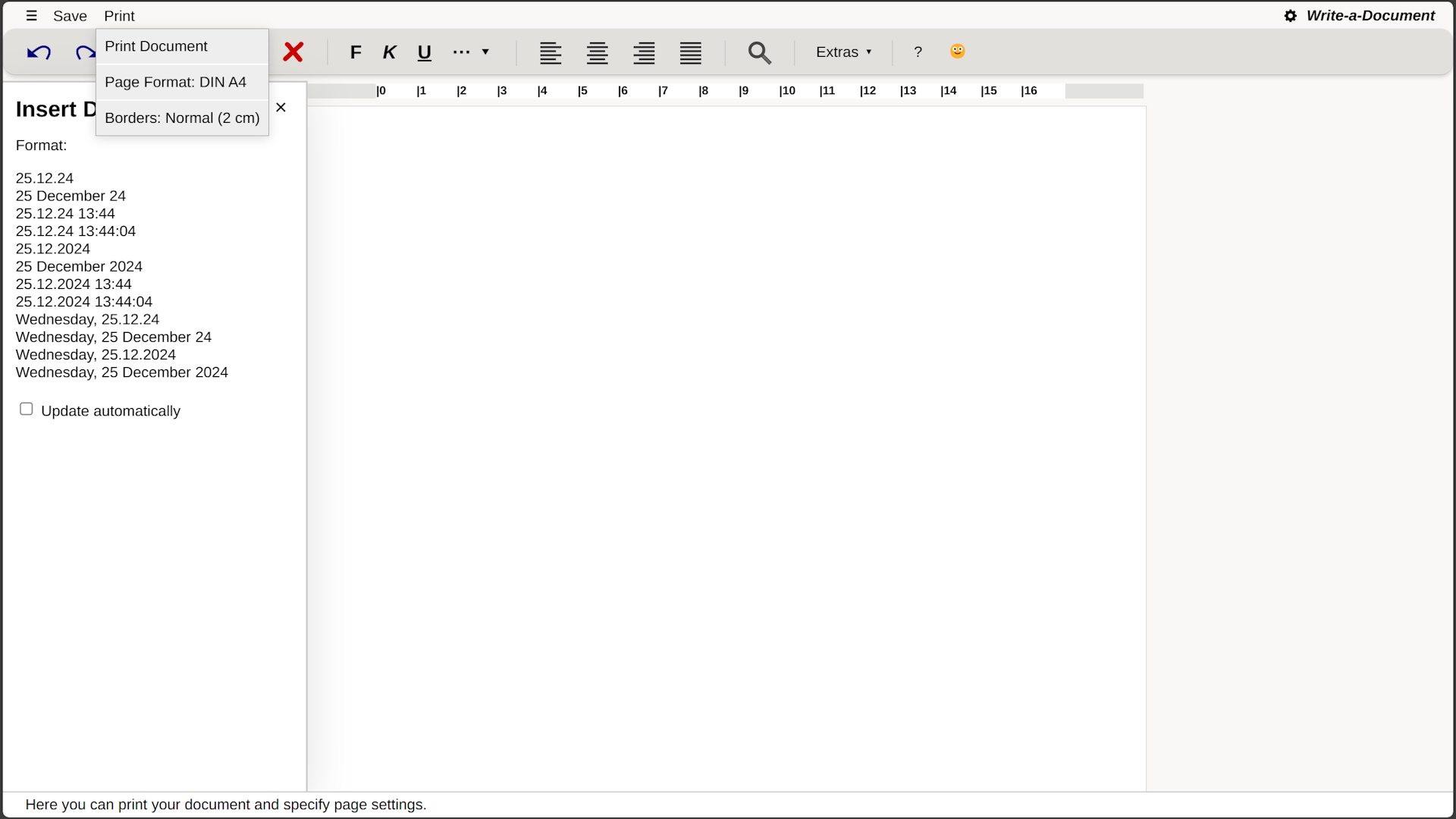Select centered text alignment
The image size is (1456, 819).
click(x=597, y=53)
